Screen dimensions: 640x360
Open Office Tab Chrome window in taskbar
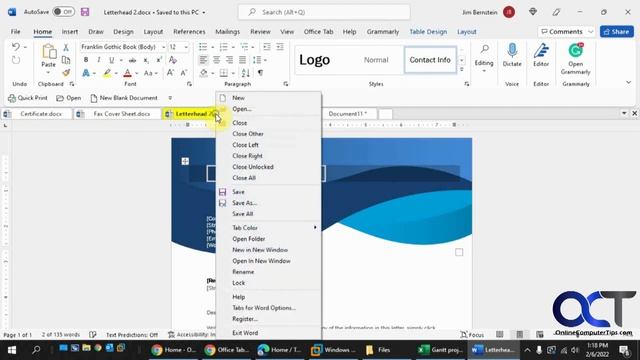point(227,350)
